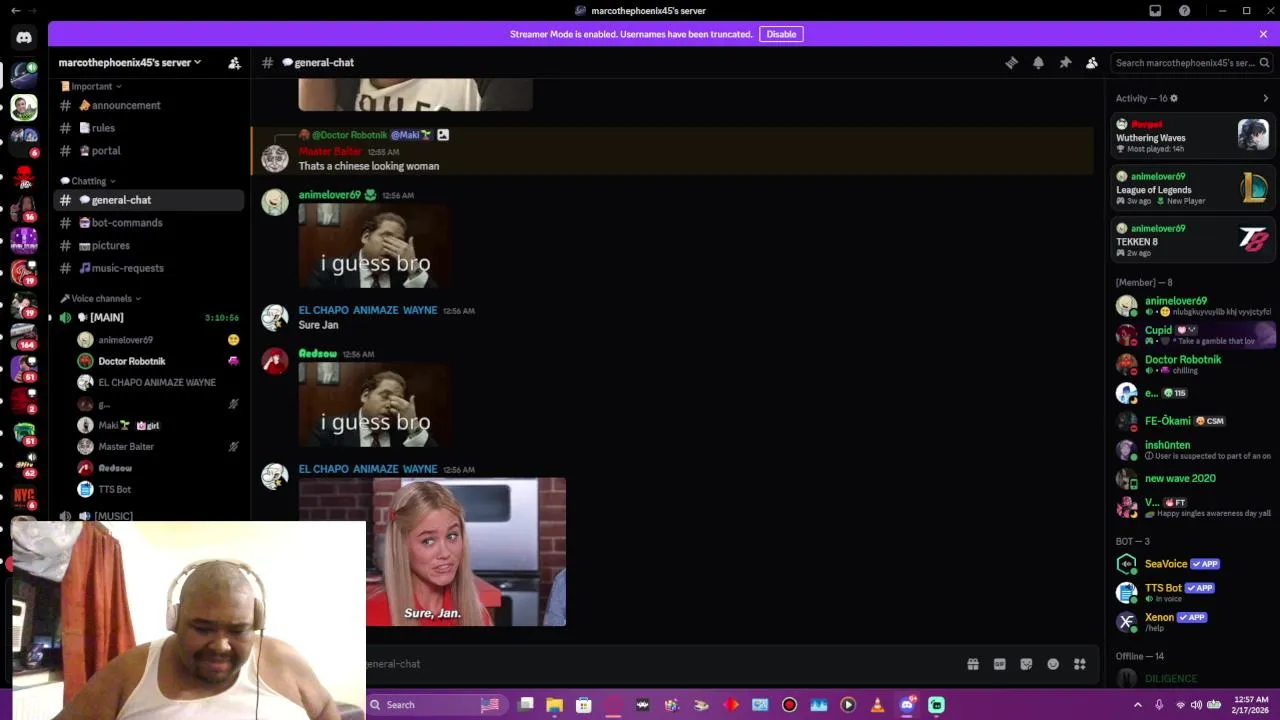Collapse the [Member] — 8 group header
Viewport: 1280px width, 720px height.
point(1144,282)
